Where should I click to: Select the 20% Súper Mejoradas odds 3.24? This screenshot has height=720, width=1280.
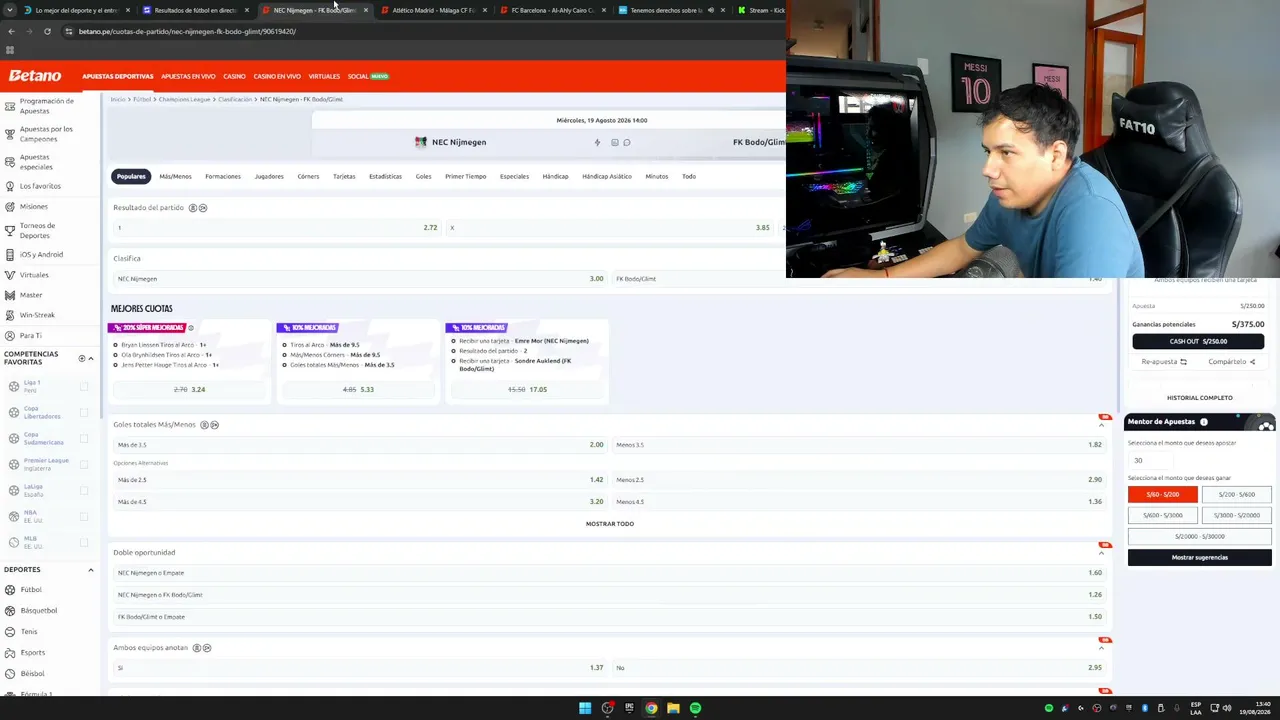(190, 389)
